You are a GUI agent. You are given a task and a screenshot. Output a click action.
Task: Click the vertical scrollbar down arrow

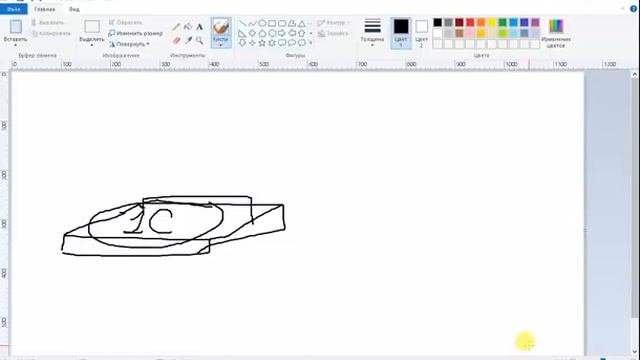(x=635, y=351)
